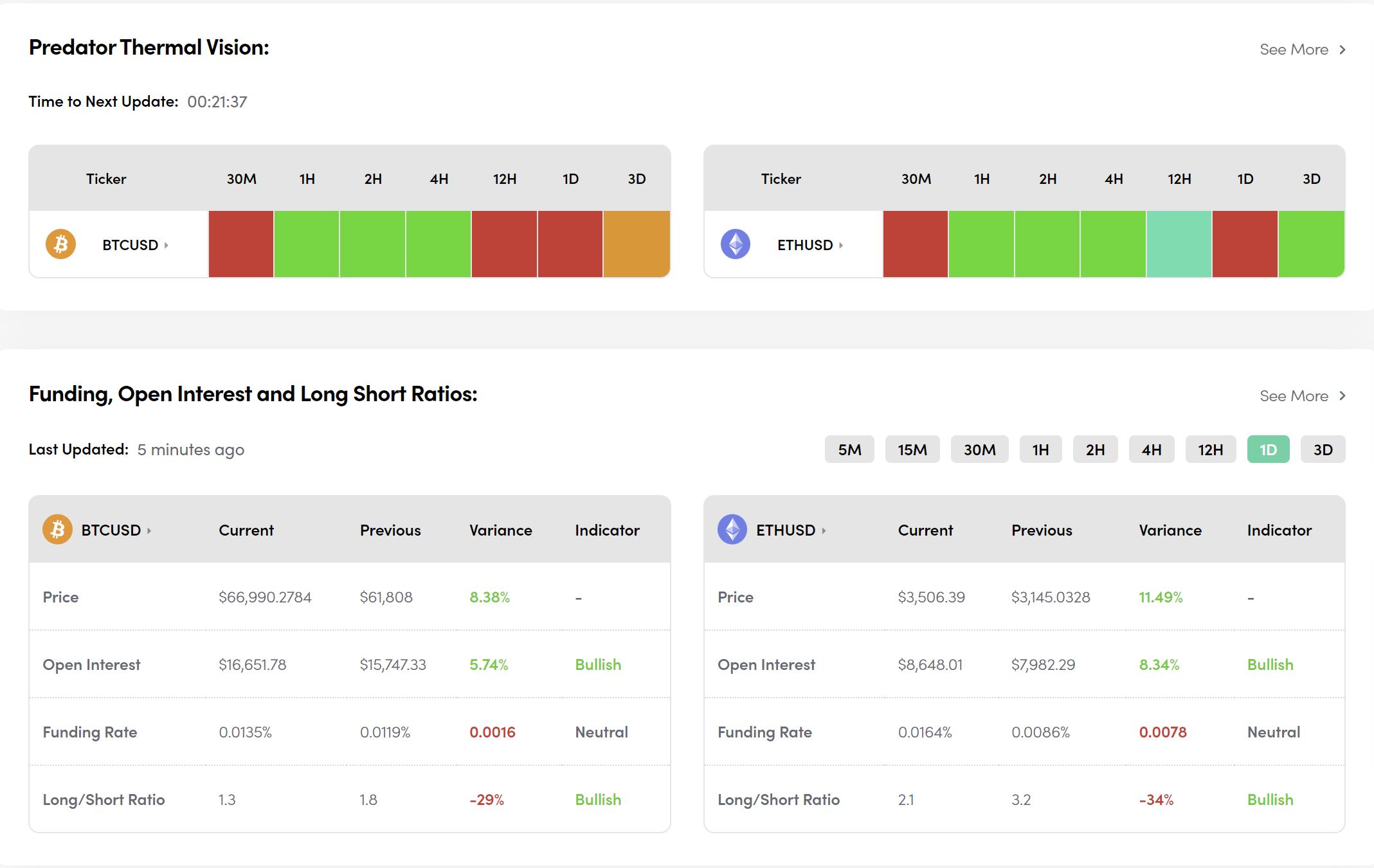Image resolution: width=1374 pixels, height=868 pixels.
Task: Click the arrow next to BTCUSD in the thermal table
Action: click(x=167, y=246)
